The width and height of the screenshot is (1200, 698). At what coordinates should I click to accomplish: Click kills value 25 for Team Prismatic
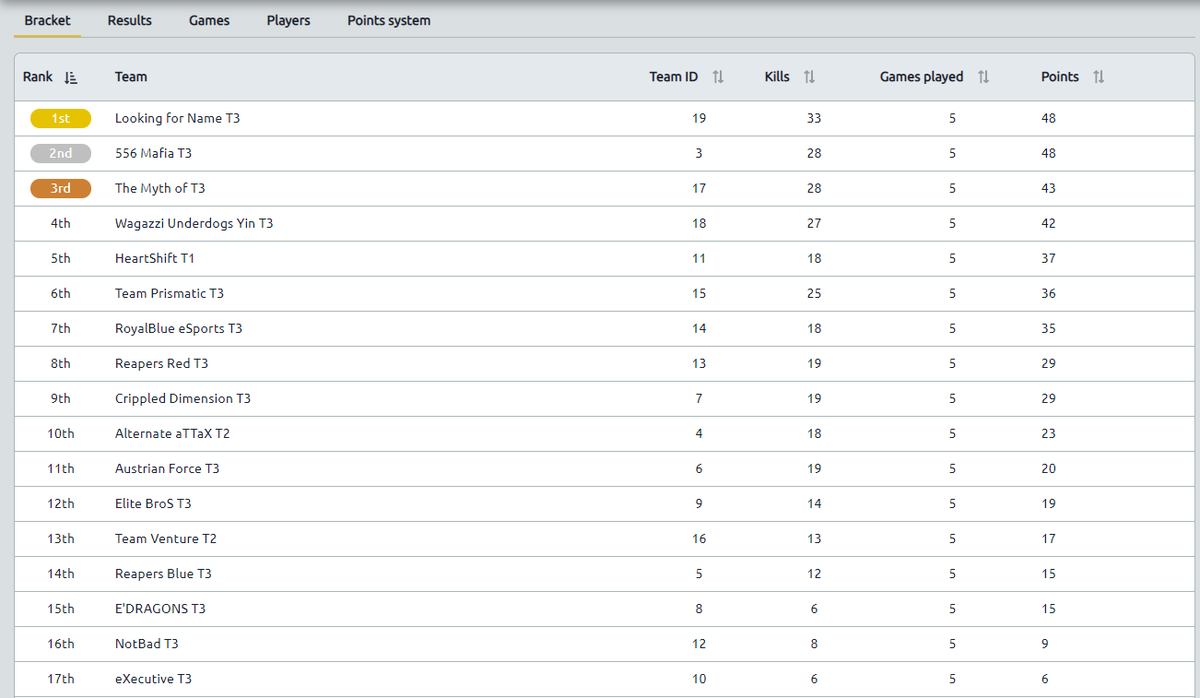tap(814, 293)
